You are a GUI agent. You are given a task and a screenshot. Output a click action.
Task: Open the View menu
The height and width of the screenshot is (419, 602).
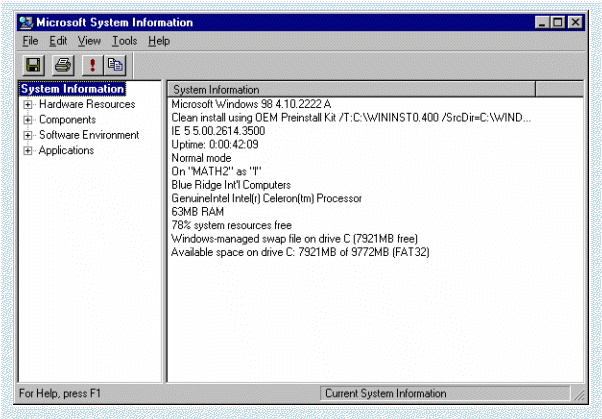[x=89, y=41]
